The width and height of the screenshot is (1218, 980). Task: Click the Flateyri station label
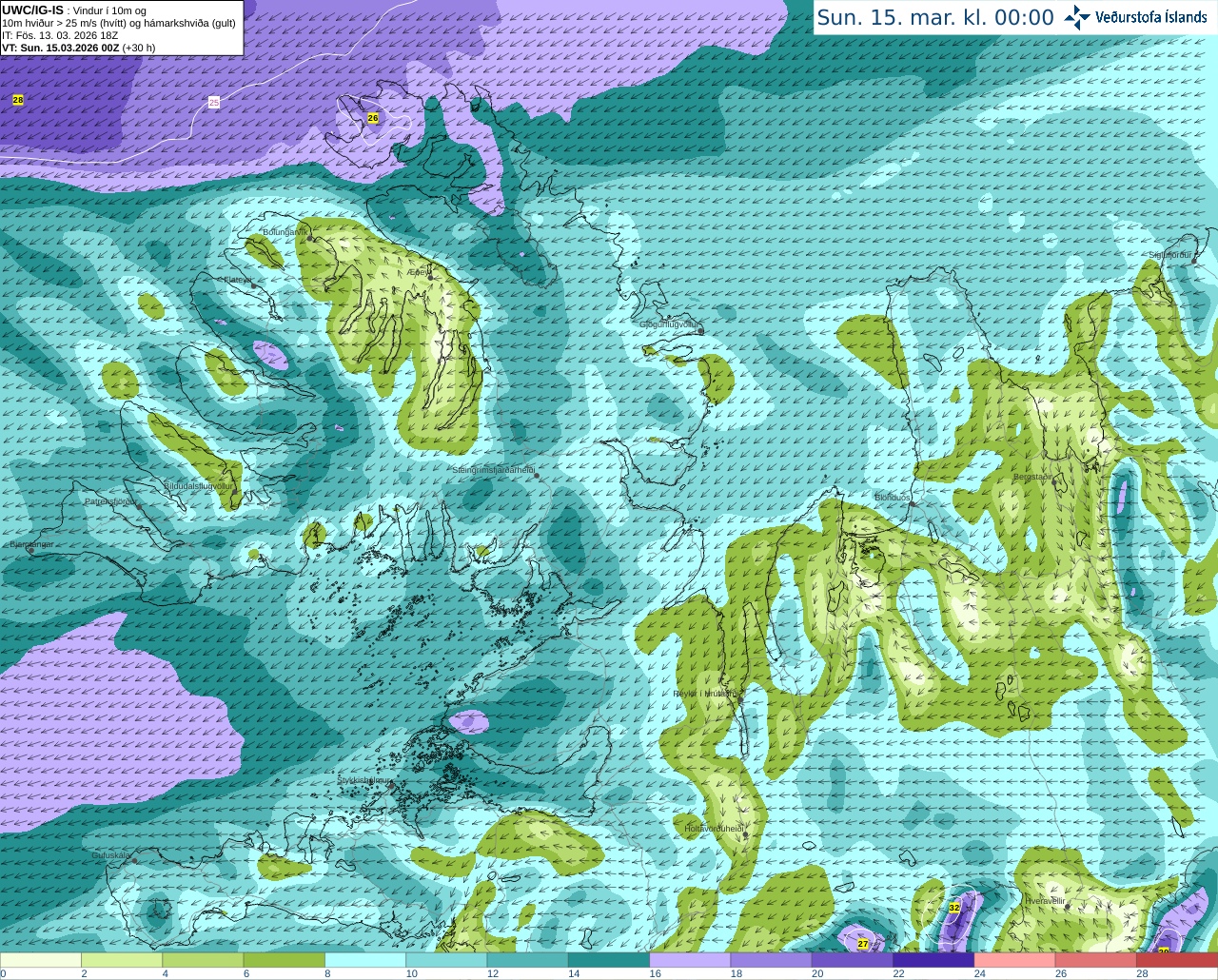(237, 280)
